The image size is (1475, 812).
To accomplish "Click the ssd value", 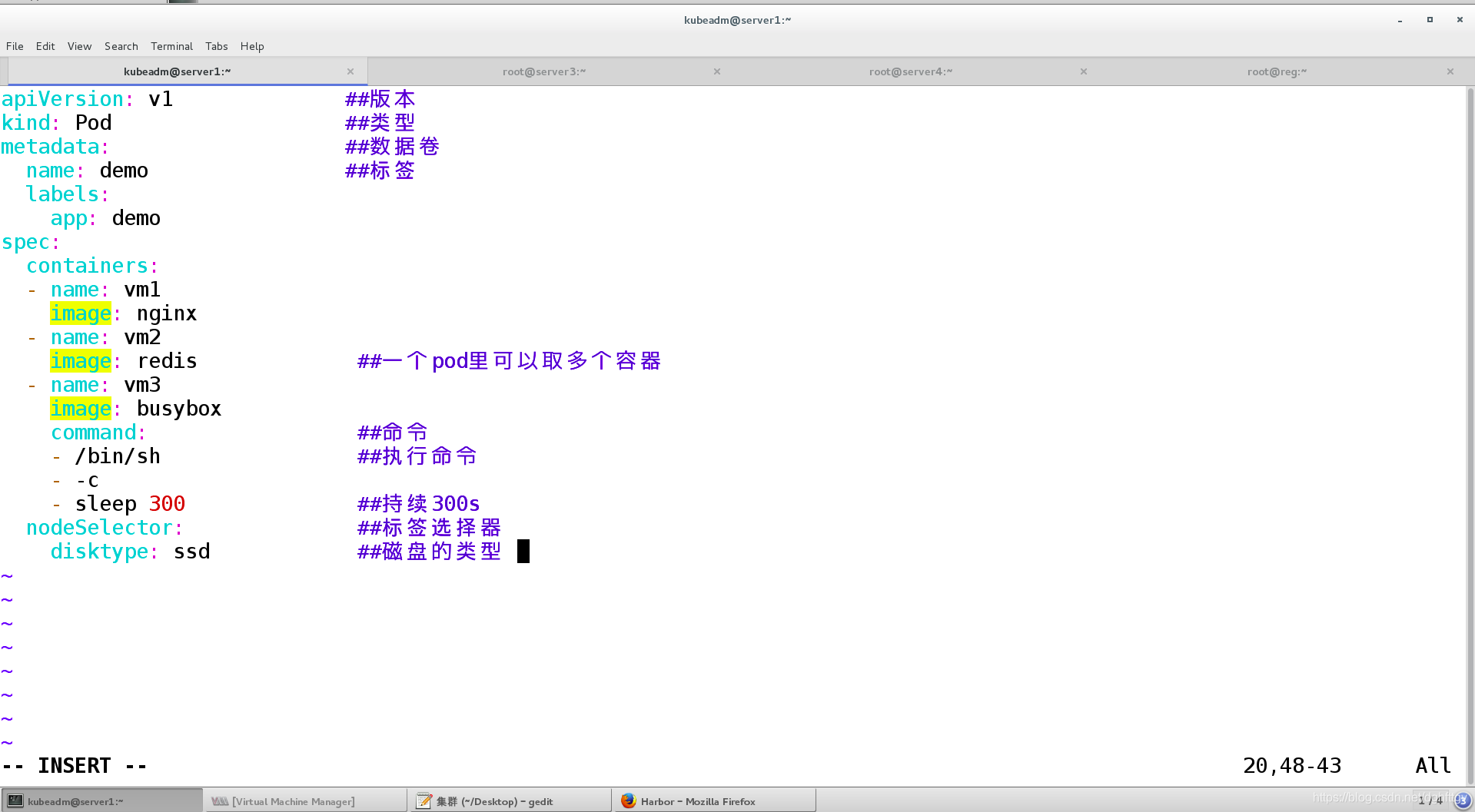I will click(192, 552).
